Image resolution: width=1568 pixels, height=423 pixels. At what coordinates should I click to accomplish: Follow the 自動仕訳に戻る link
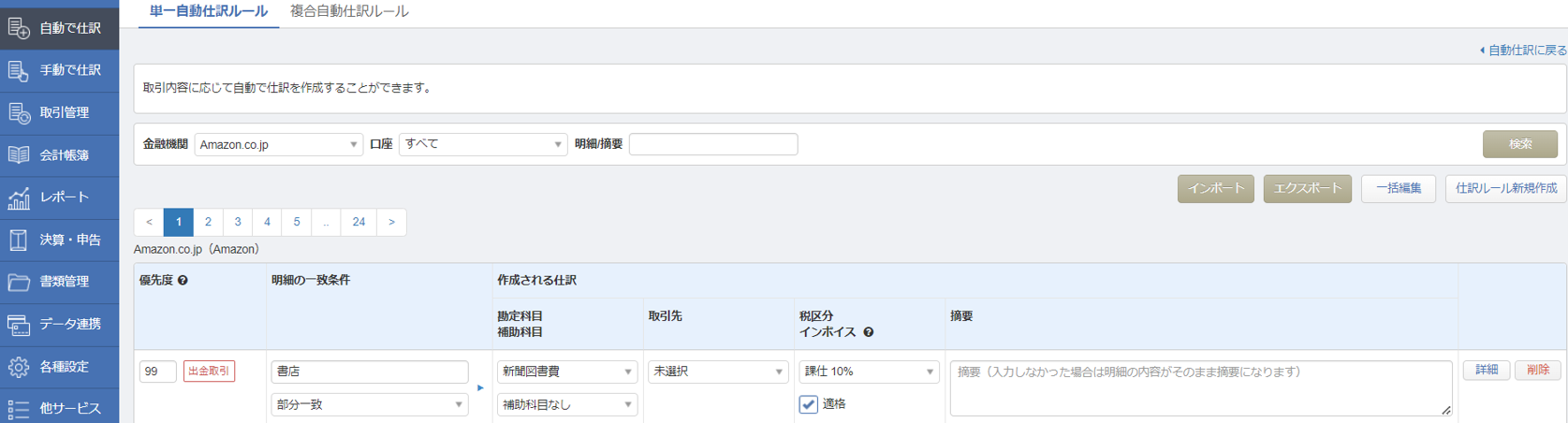[1526, 51]
